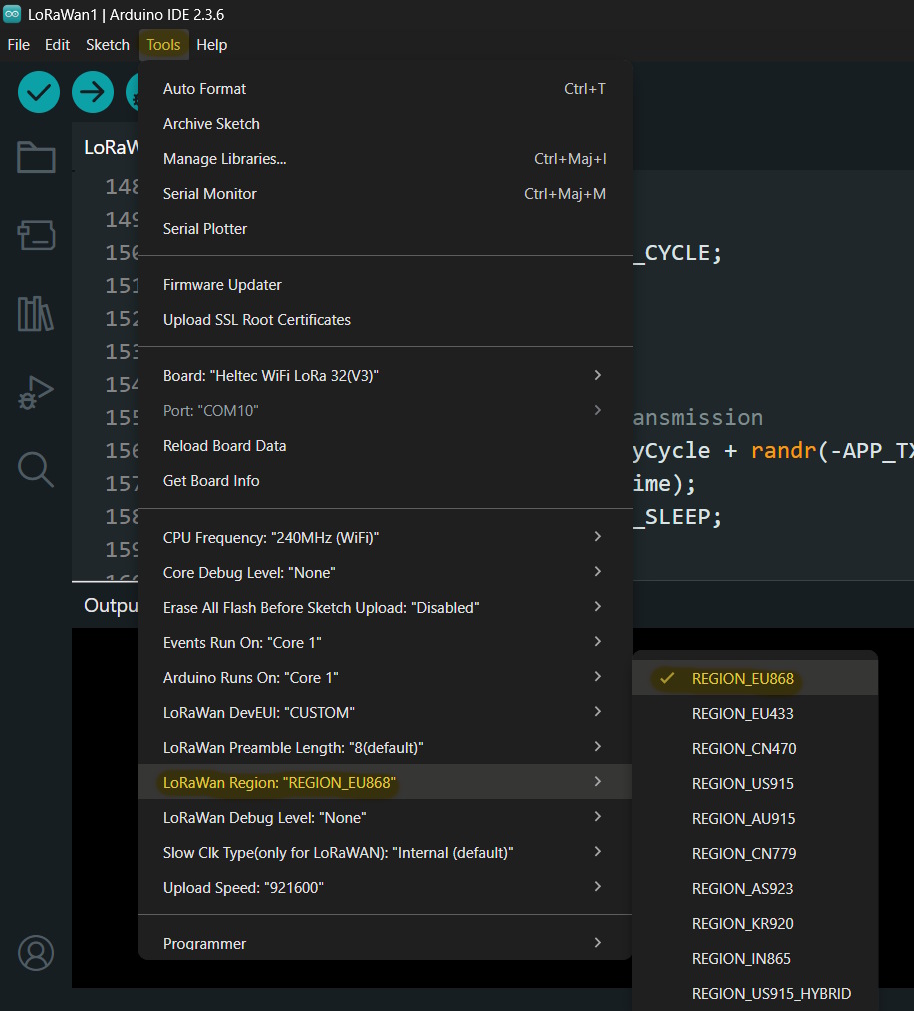Select the checked REGION_EU868 option

(x=755, y=678)
